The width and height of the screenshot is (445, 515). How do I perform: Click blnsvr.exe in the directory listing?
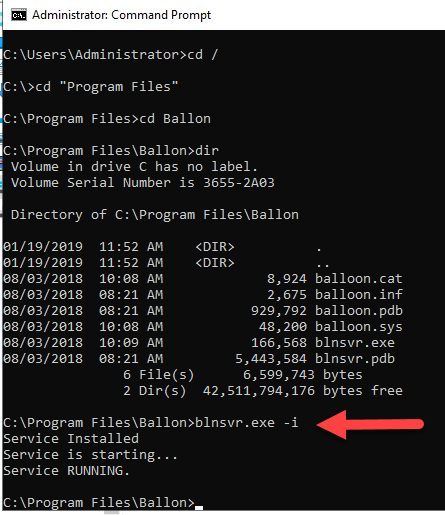pos(355,343)
